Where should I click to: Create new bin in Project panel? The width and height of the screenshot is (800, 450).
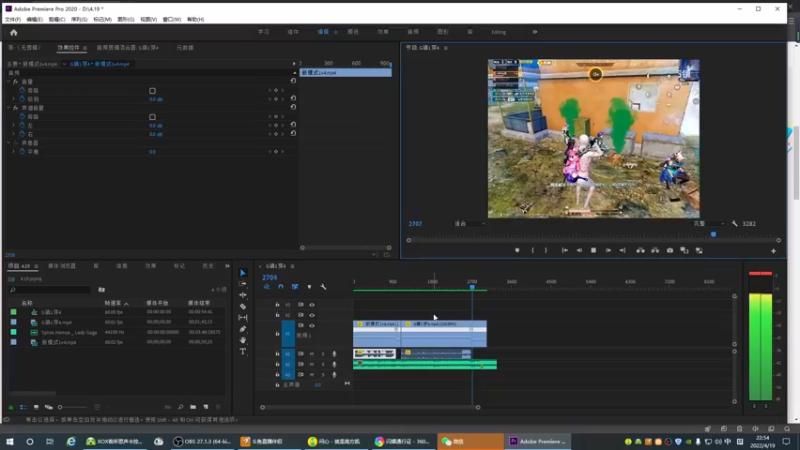click(193, 407)
